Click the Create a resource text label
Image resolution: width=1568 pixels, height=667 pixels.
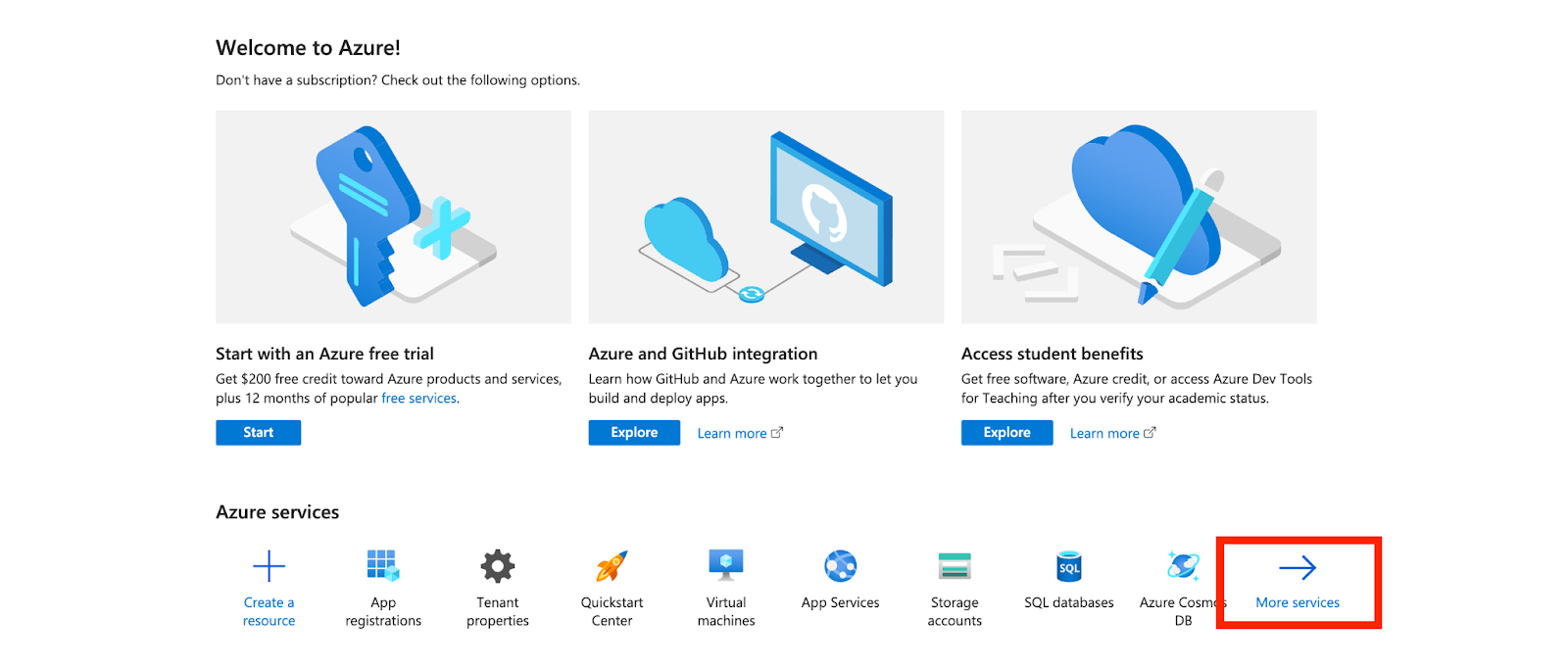point(269,611)
